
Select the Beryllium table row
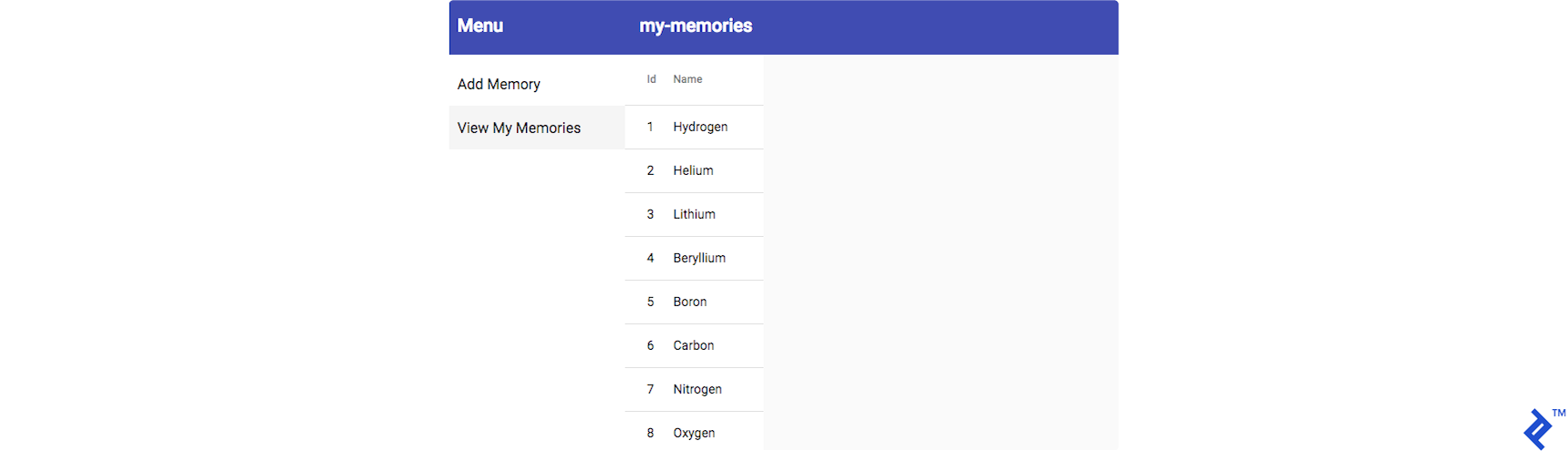[x=699, y=258]
